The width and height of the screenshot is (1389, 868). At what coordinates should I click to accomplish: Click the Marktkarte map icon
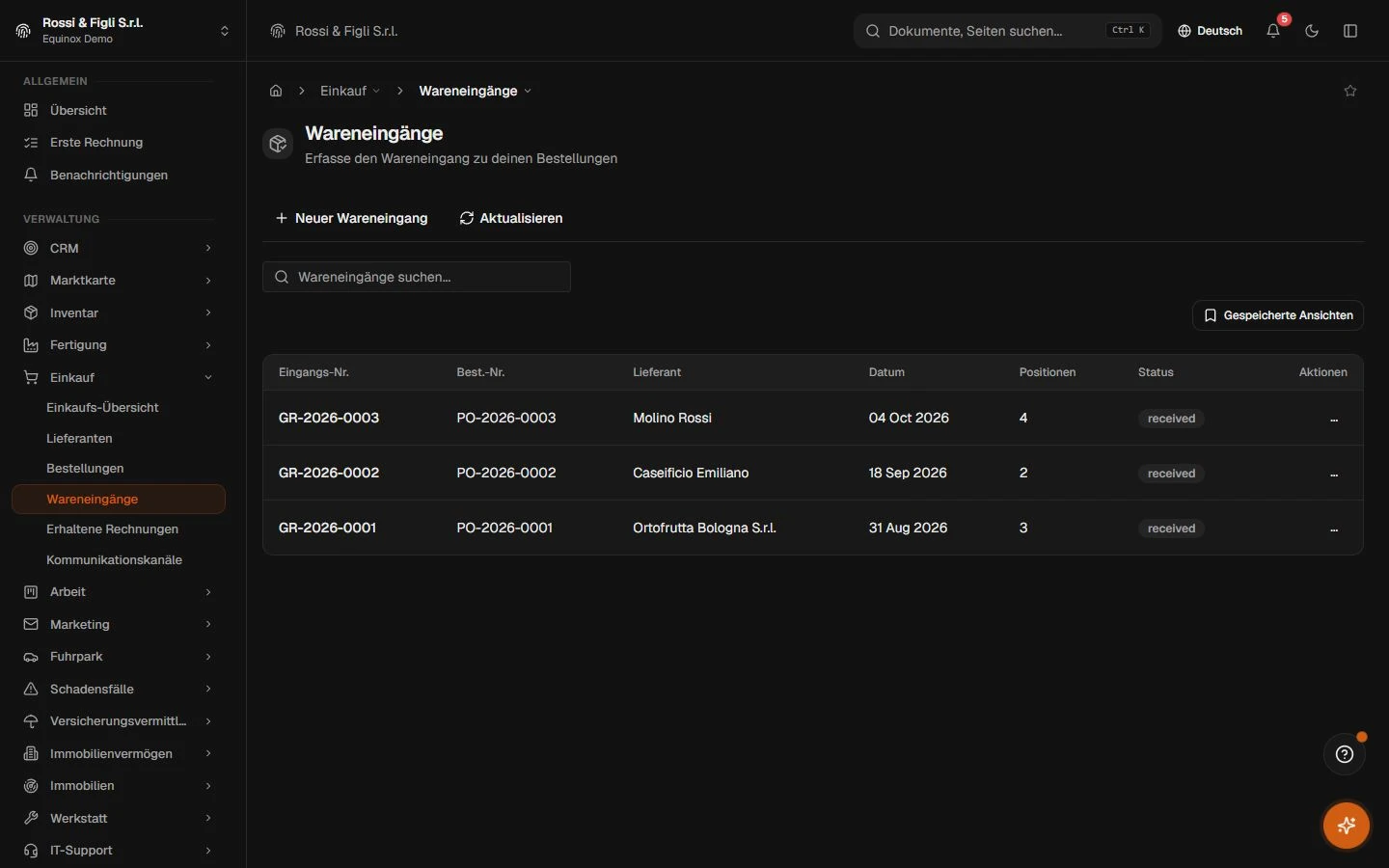pos(31,281)
